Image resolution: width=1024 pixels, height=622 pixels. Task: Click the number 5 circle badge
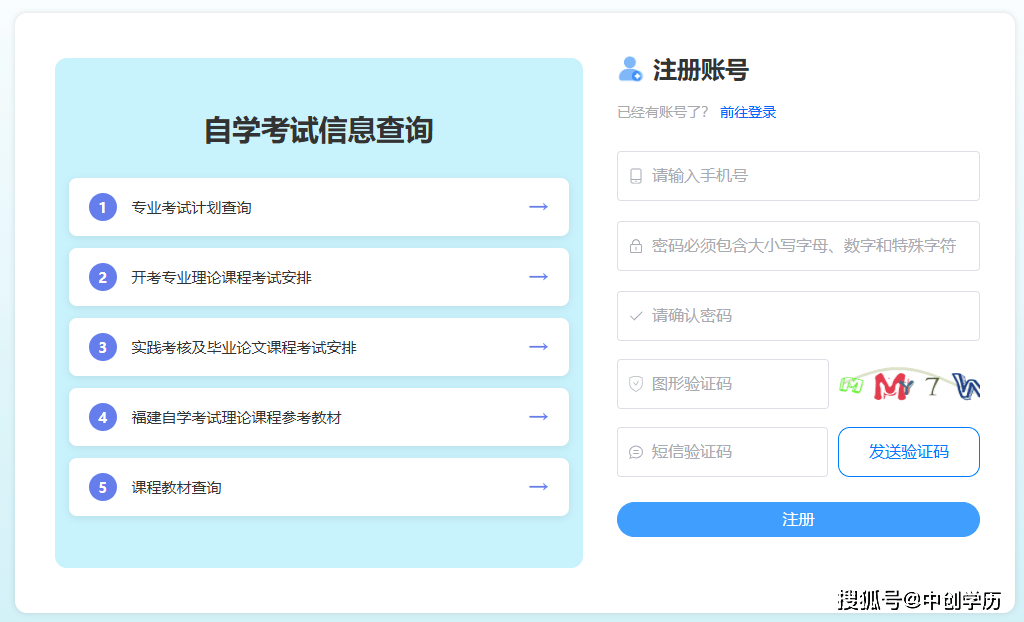[x=103, y=487]
